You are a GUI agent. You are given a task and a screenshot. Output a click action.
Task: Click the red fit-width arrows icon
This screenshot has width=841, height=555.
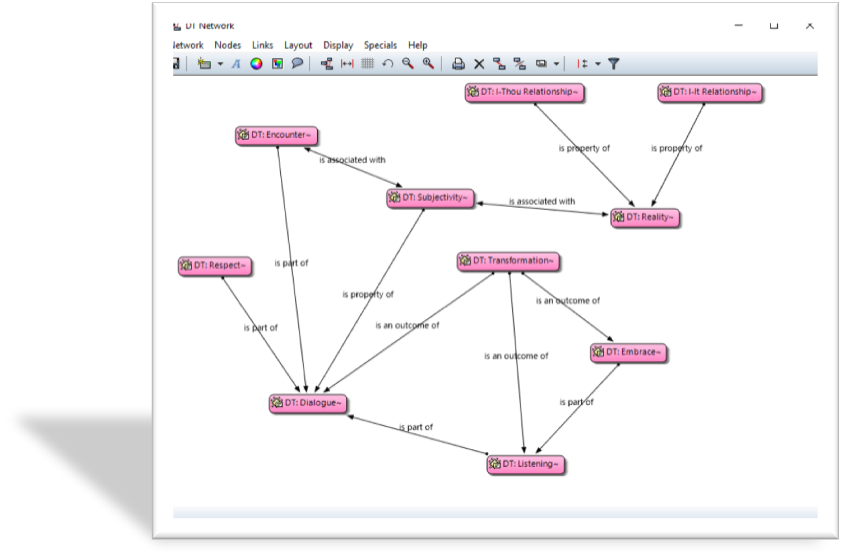[x=347, y=64]
